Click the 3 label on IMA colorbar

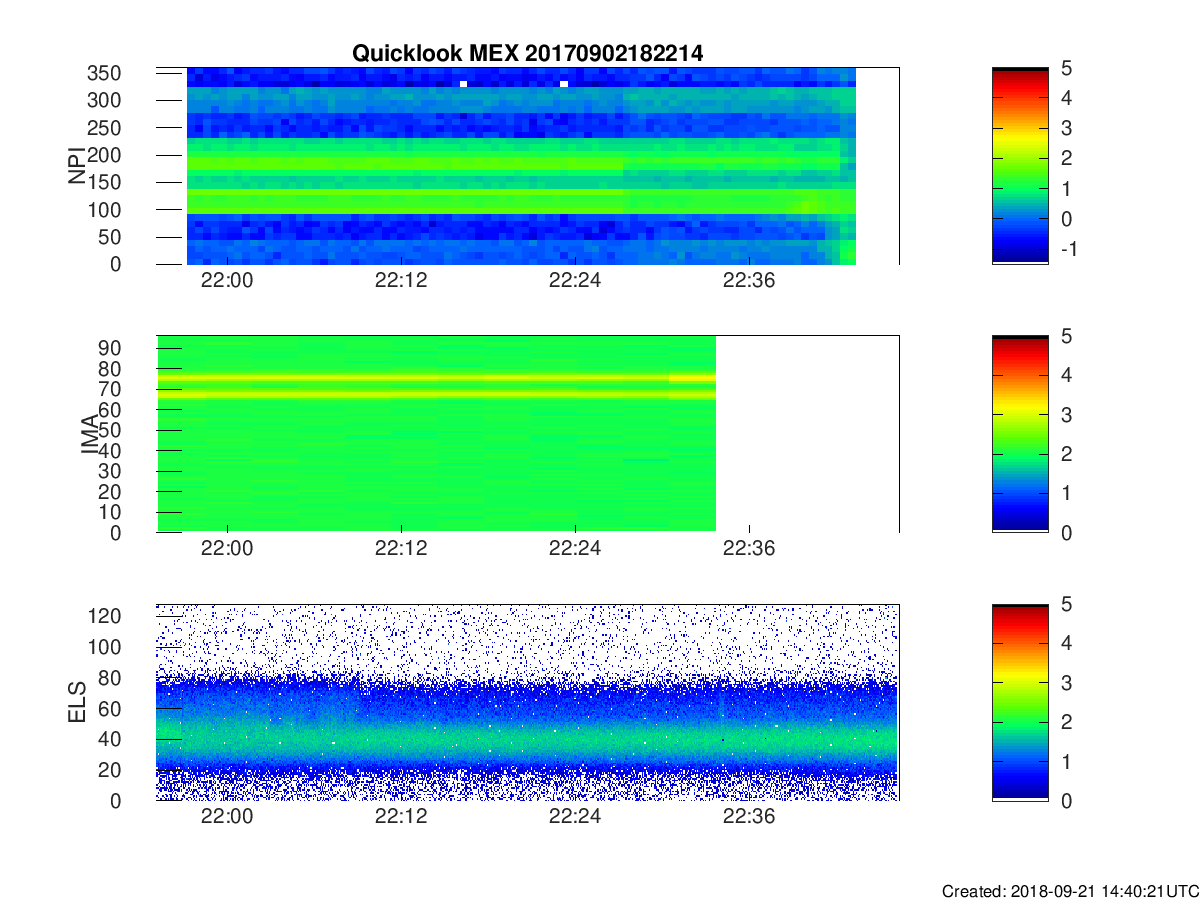coord(1065,414)
